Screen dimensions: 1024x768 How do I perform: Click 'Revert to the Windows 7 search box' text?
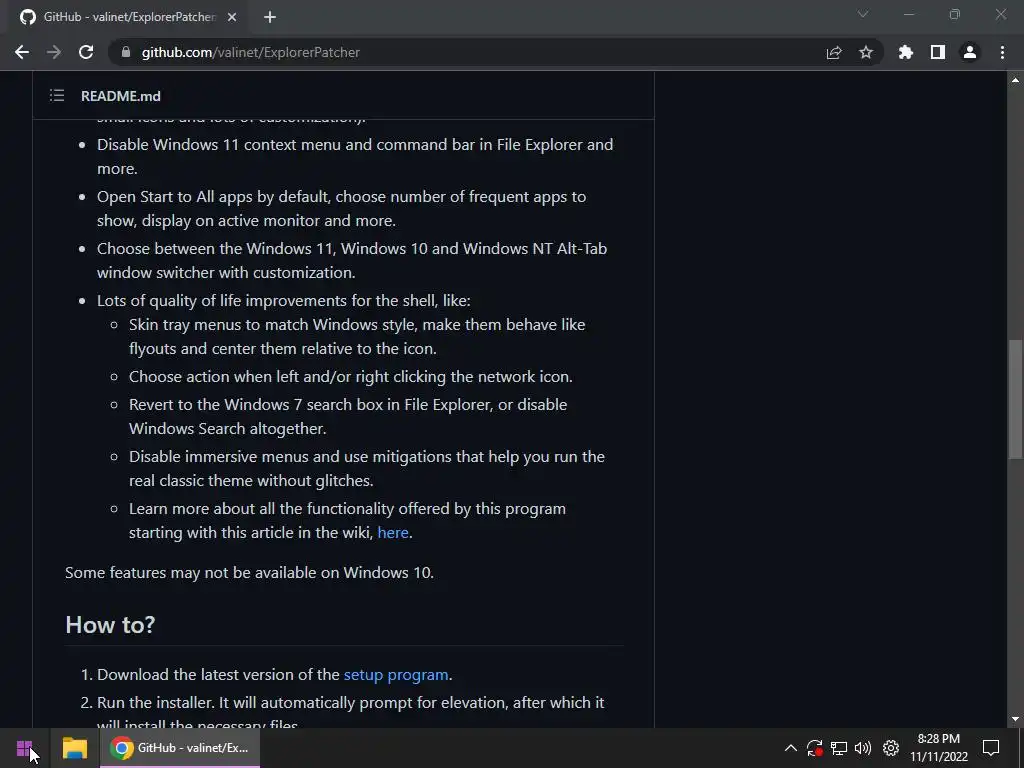pyautogui.click(x=348, y=417)
